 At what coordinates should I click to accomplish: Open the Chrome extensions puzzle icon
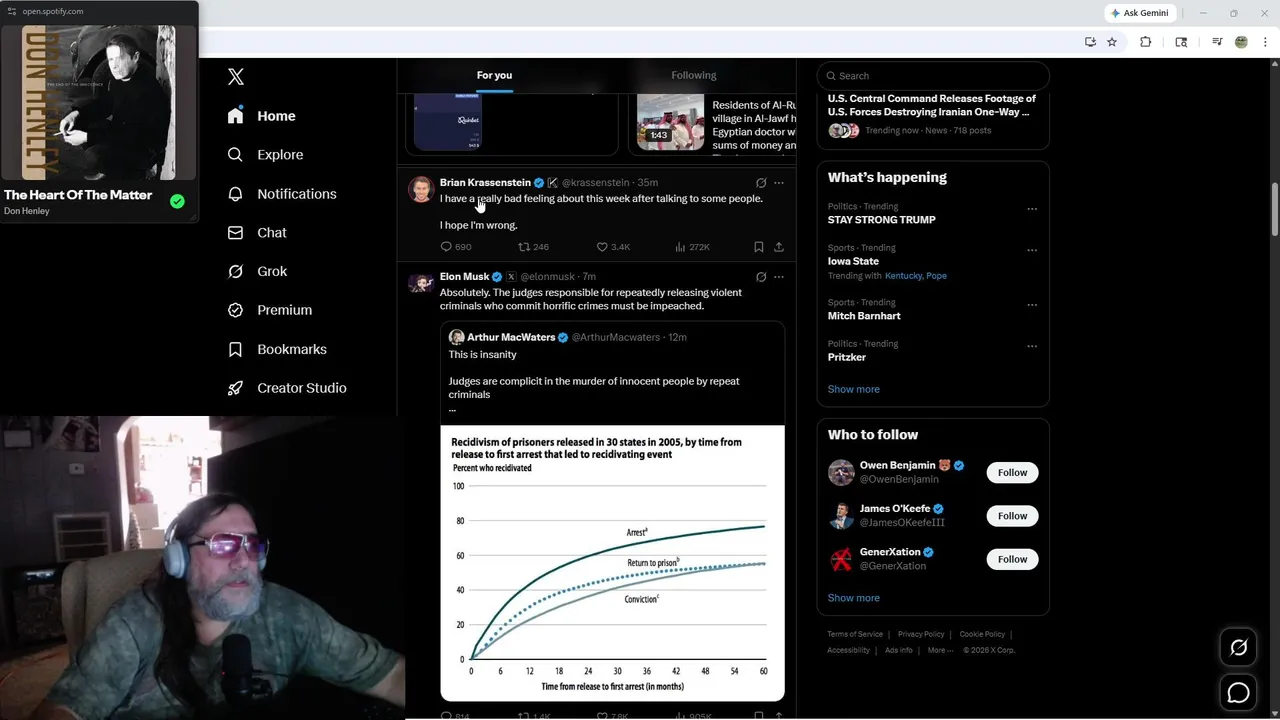[x=1146, y=42]
